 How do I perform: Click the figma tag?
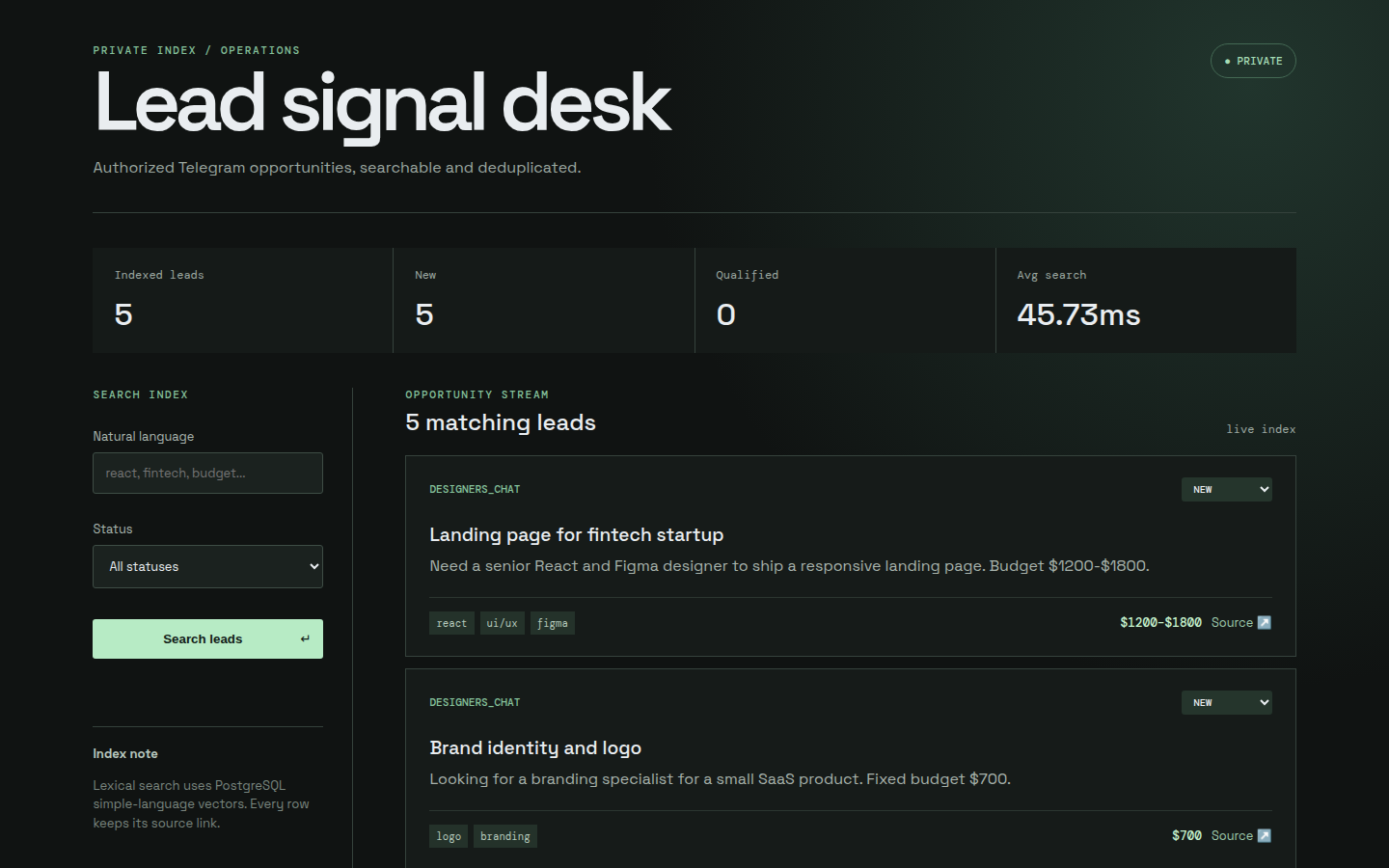pyautogui.click(x=553, y=623)
